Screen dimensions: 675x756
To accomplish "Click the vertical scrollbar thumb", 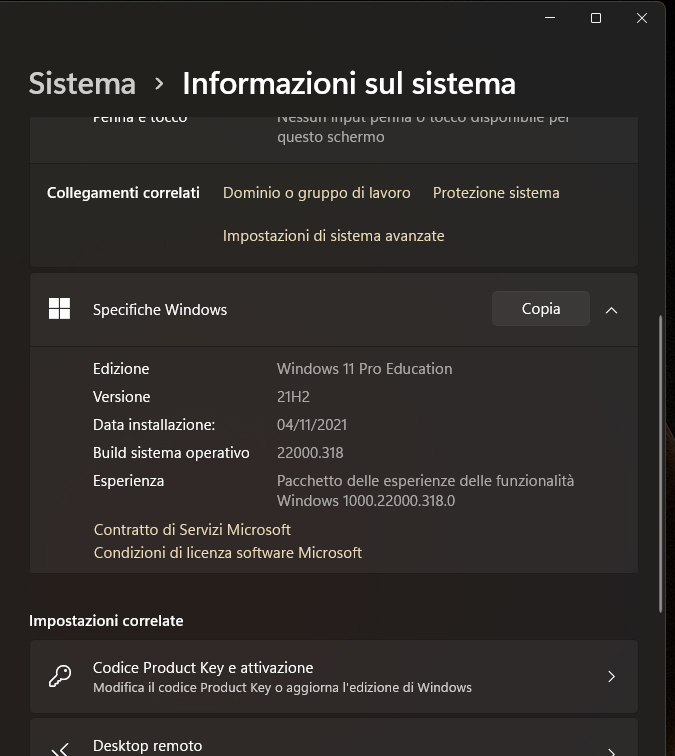I will (661, 464).
